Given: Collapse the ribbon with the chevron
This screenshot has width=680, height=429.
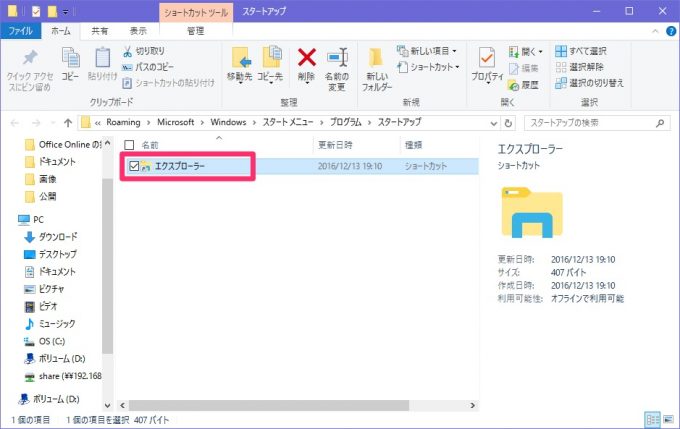Looking at the screenshot, I should [655, 31].
